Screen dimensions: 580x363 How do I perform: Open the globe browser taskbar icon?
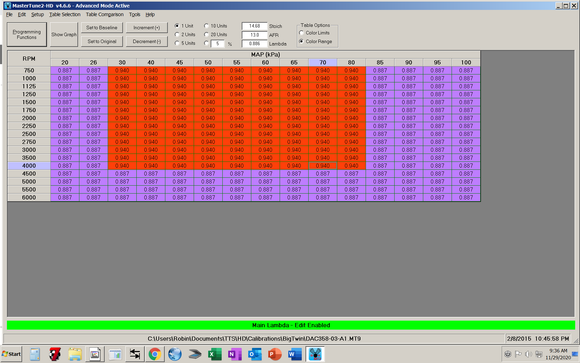click(175, 354)
